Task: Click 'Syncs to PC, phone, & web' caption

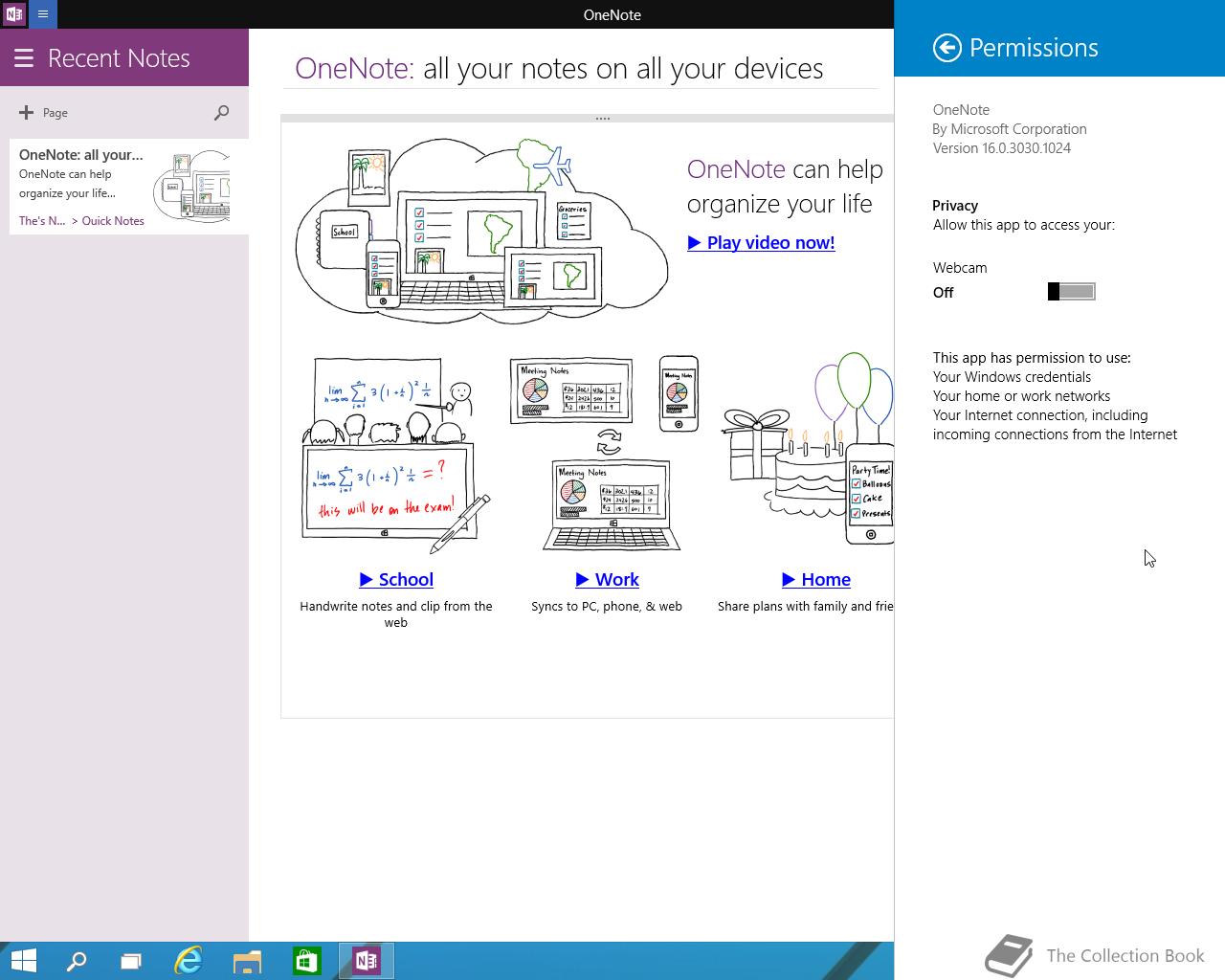Action: [x=607, y=607]
